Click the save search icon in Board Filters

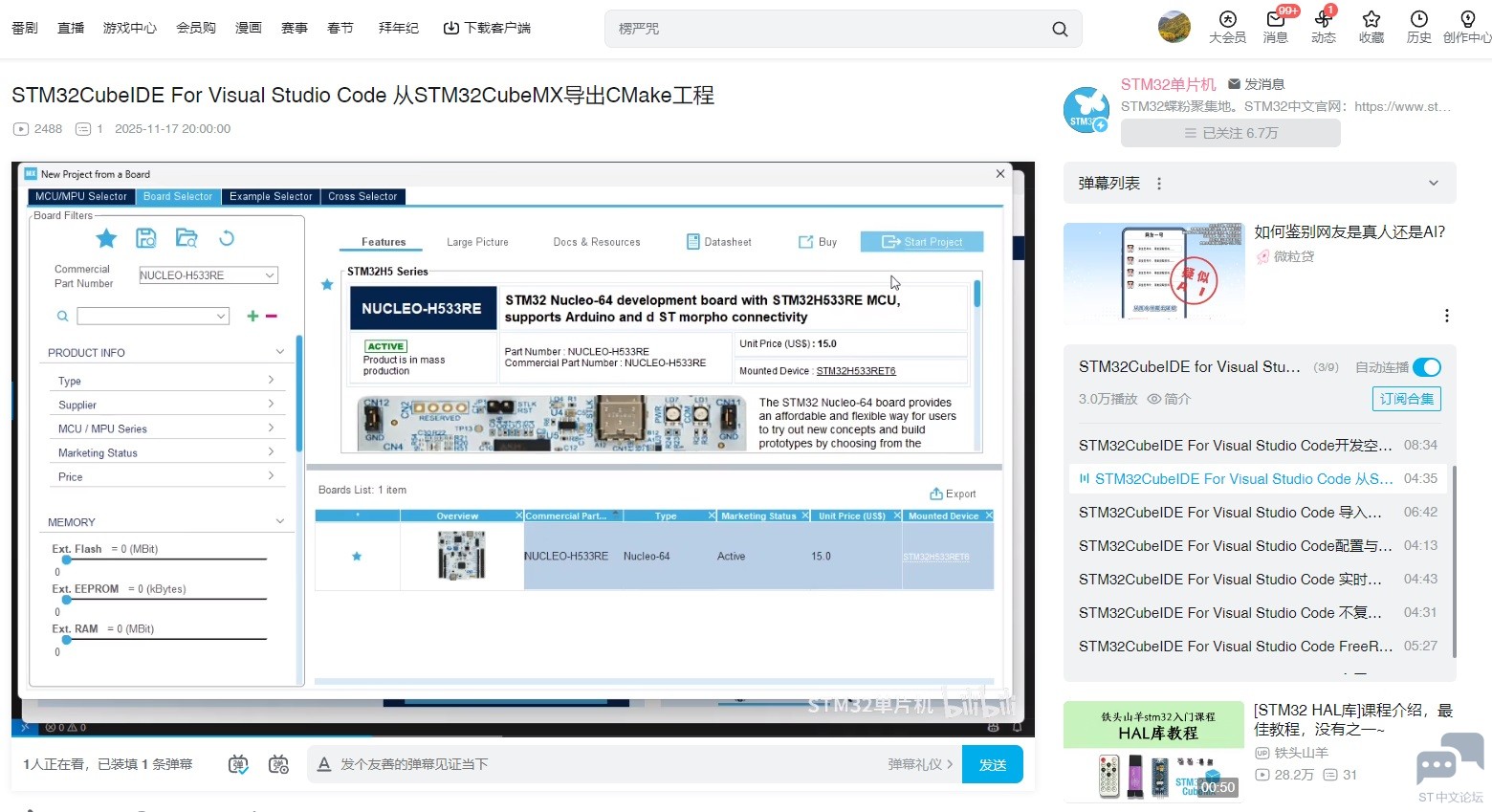pyautogui.click(x=145, y=238)
